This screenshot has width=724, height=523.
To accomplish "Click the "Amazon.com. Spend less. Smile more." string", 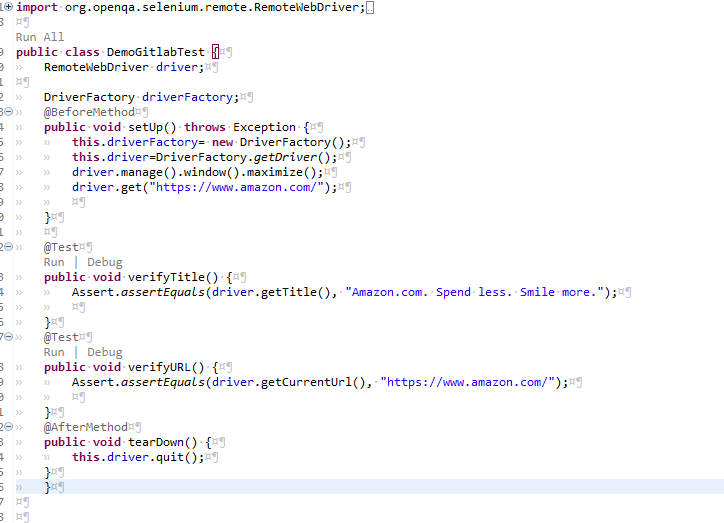I will (475, 292).
